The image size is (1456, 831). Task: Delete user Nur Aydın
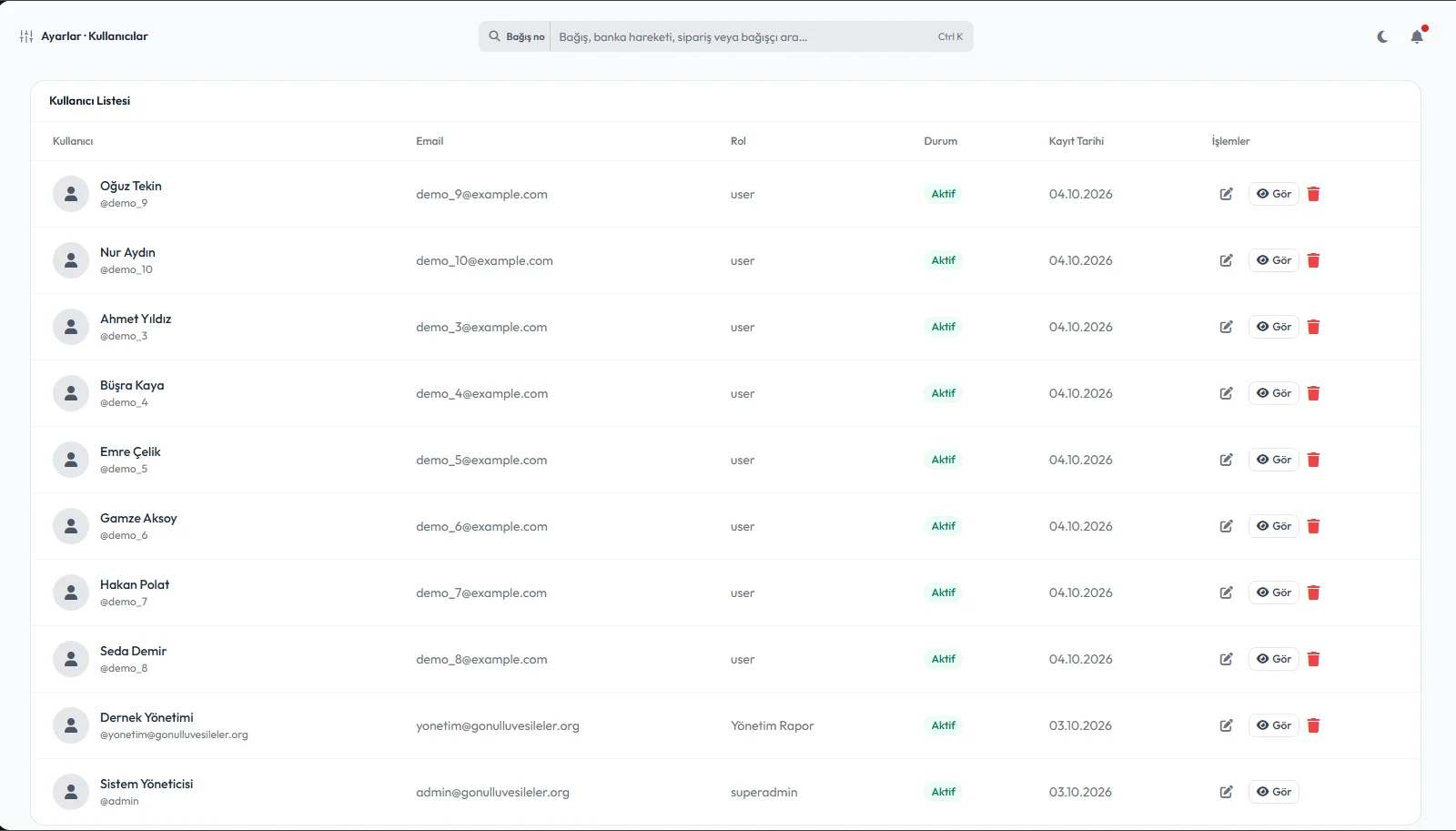click(1313, 260)
